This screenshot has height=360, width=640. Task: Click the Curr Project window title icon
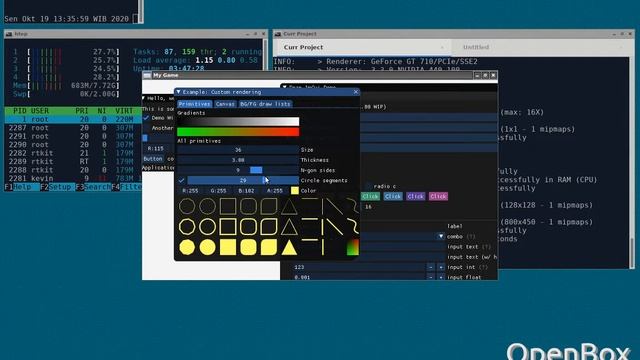[x=278, y=34]
